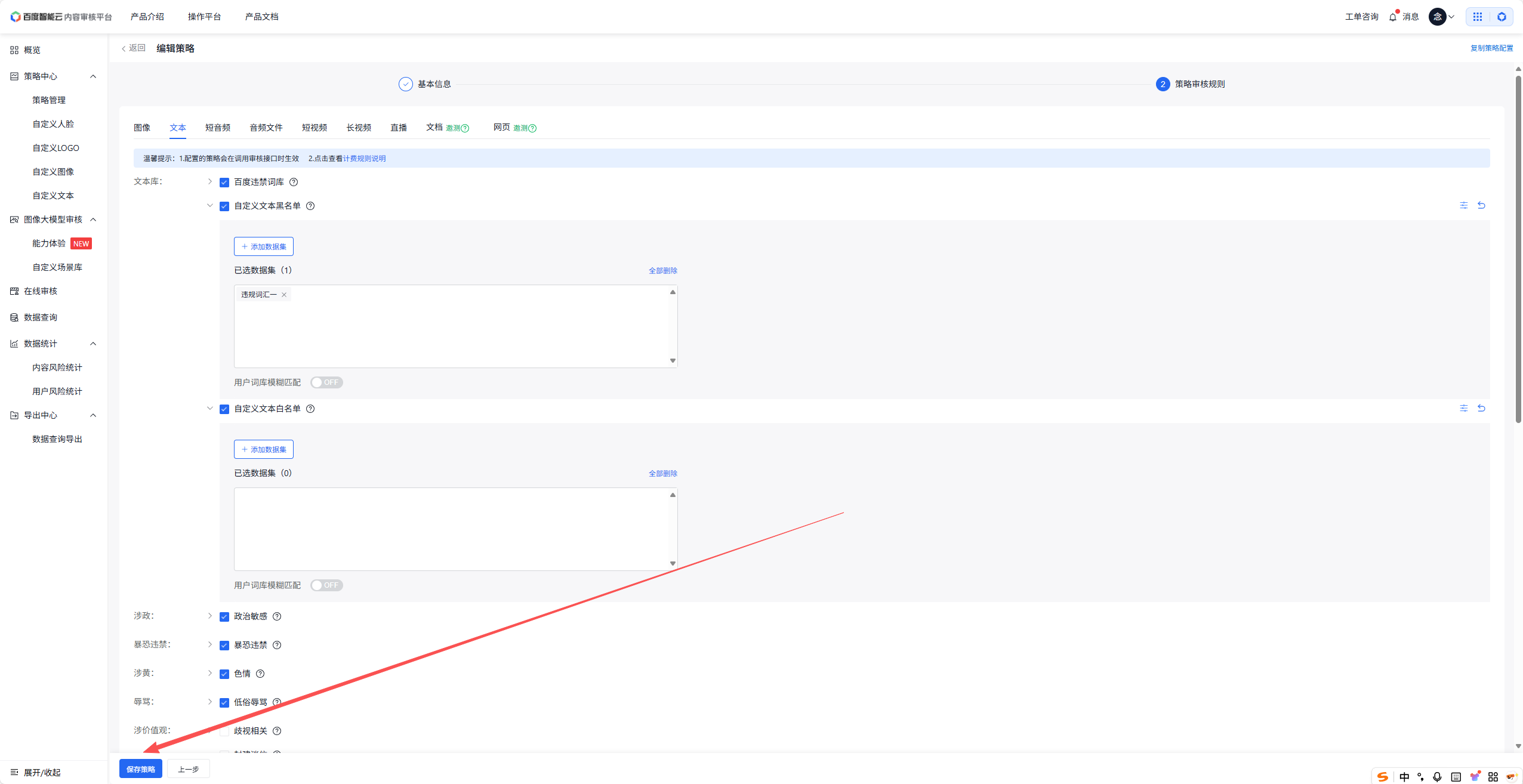Click help icon next to 百度违禁词库
Image resolution: width=1523 pixels, height=784 pixels.
[x=294, y=182]
